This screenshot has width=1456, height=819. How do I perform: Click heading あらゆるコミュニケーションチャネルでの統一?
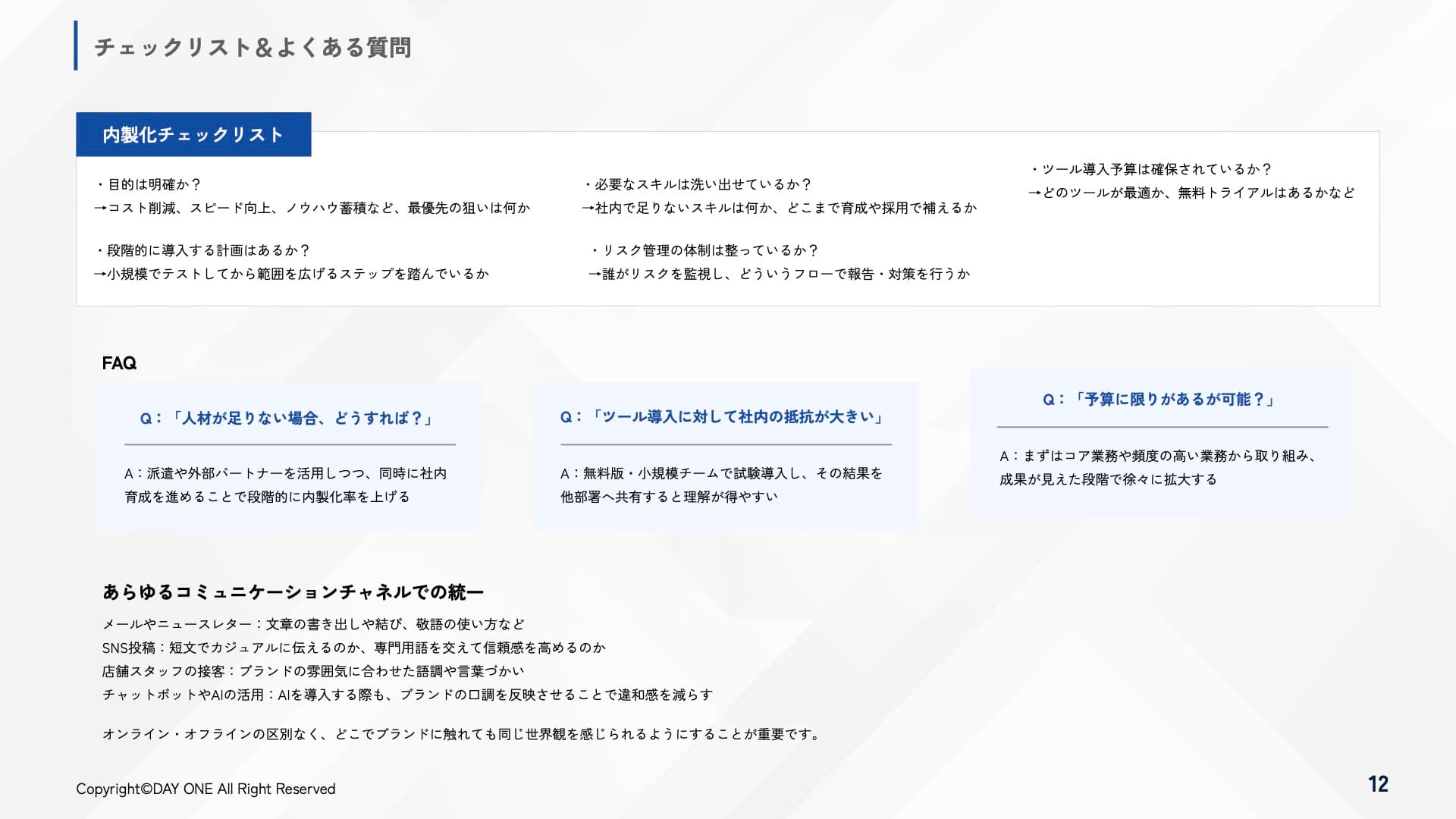293,591
